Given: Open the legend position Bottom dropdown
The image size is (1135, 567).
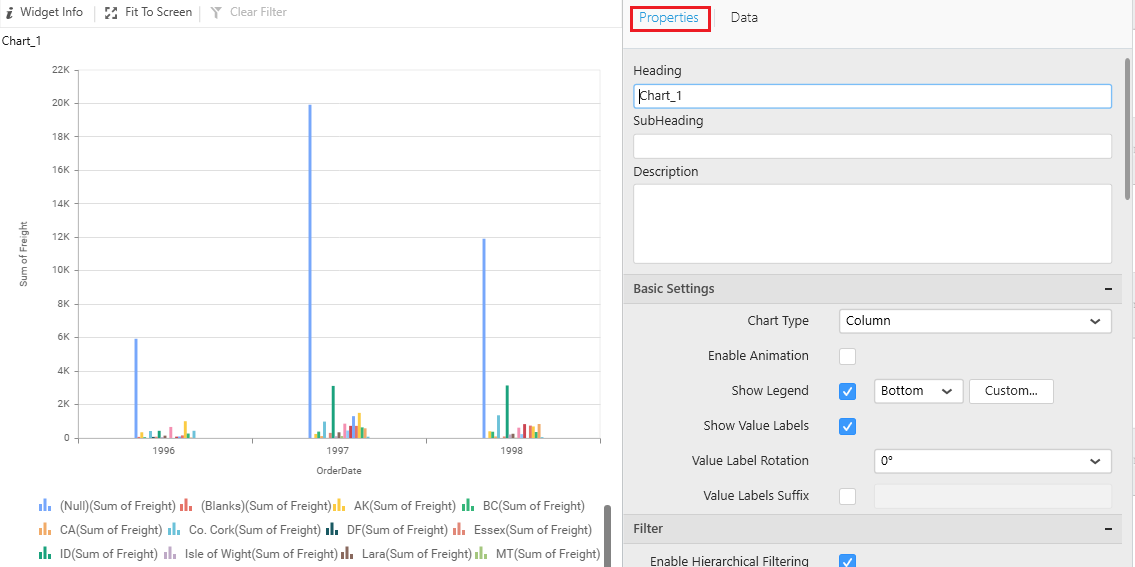Looking at the screenshot, I should 918,391.
